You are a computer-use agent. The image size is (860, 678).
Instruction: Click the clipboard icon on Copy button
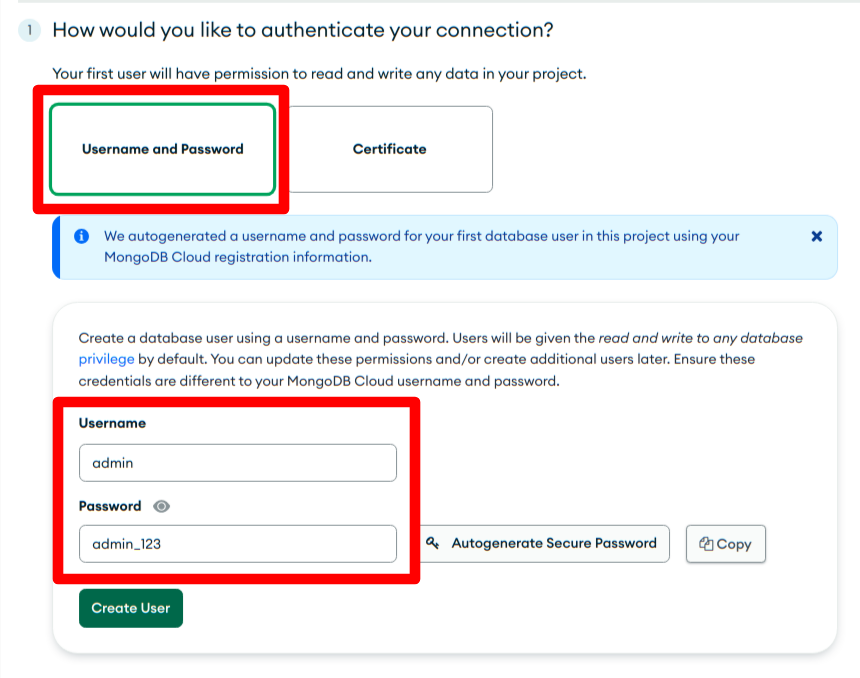(706, 544)
